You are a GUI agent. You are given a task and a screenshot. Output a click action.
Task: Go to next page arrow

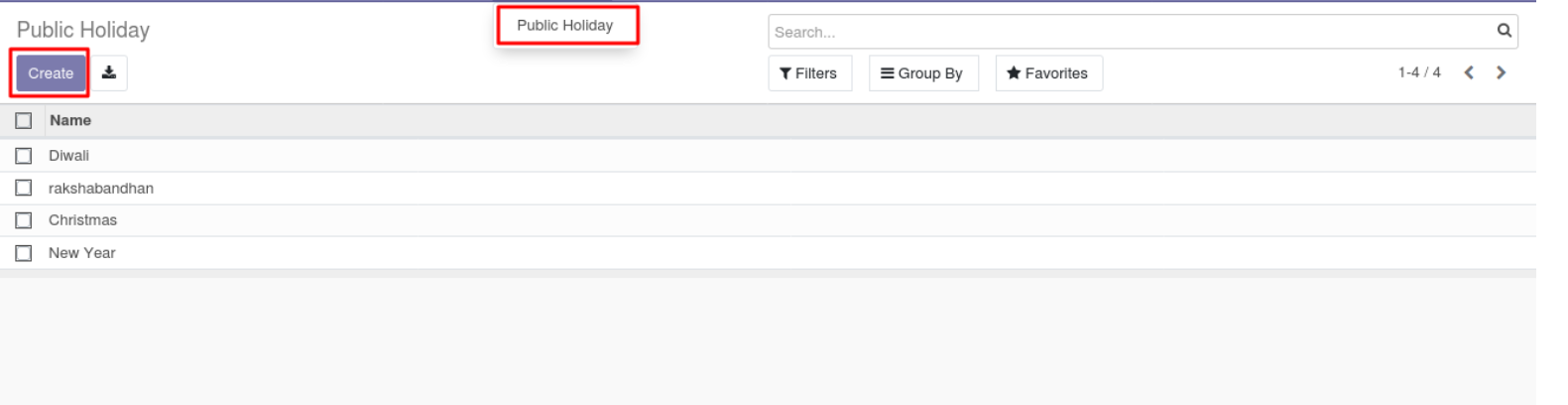coord(1501,72)
